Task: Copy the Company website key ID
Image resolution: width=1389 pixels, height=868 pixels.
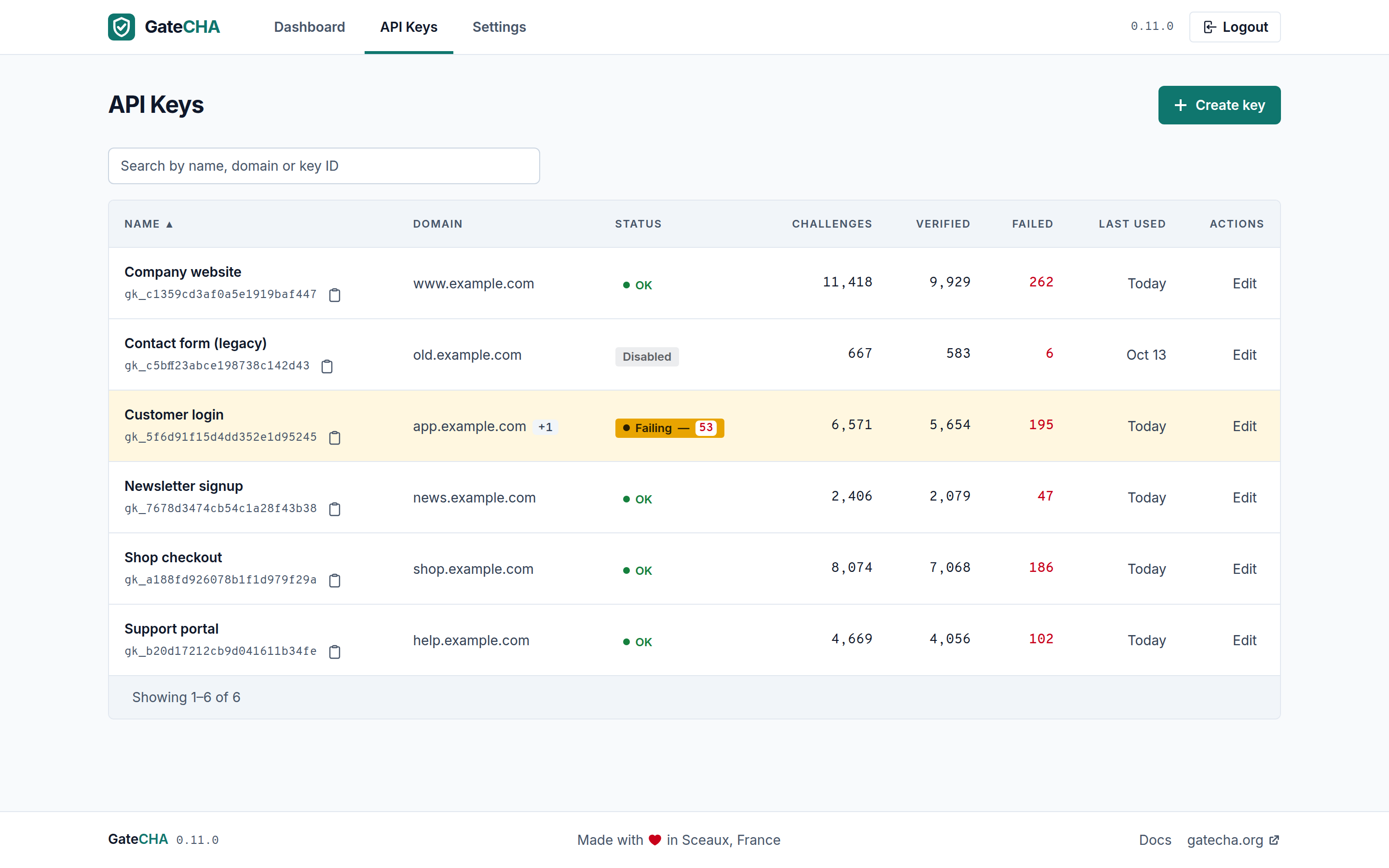Action: [x=335, y=295]
